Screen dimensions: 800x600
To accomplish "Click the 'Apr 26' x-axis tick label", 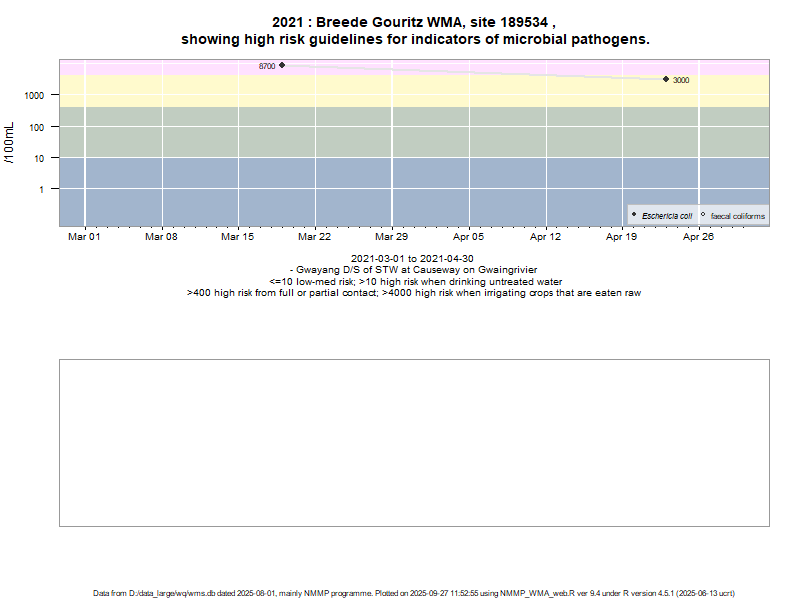I will pyautogui.click(x=698, y=237).
